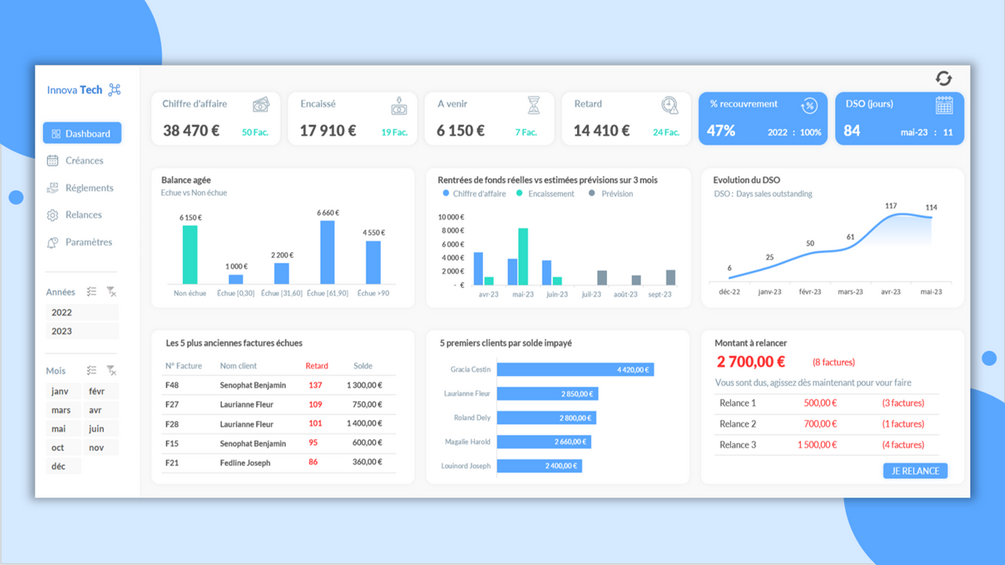The image size is (1005, 565).
Task: Click the Chiffre d'affaire money icon
Action: (x=261, y=104)
